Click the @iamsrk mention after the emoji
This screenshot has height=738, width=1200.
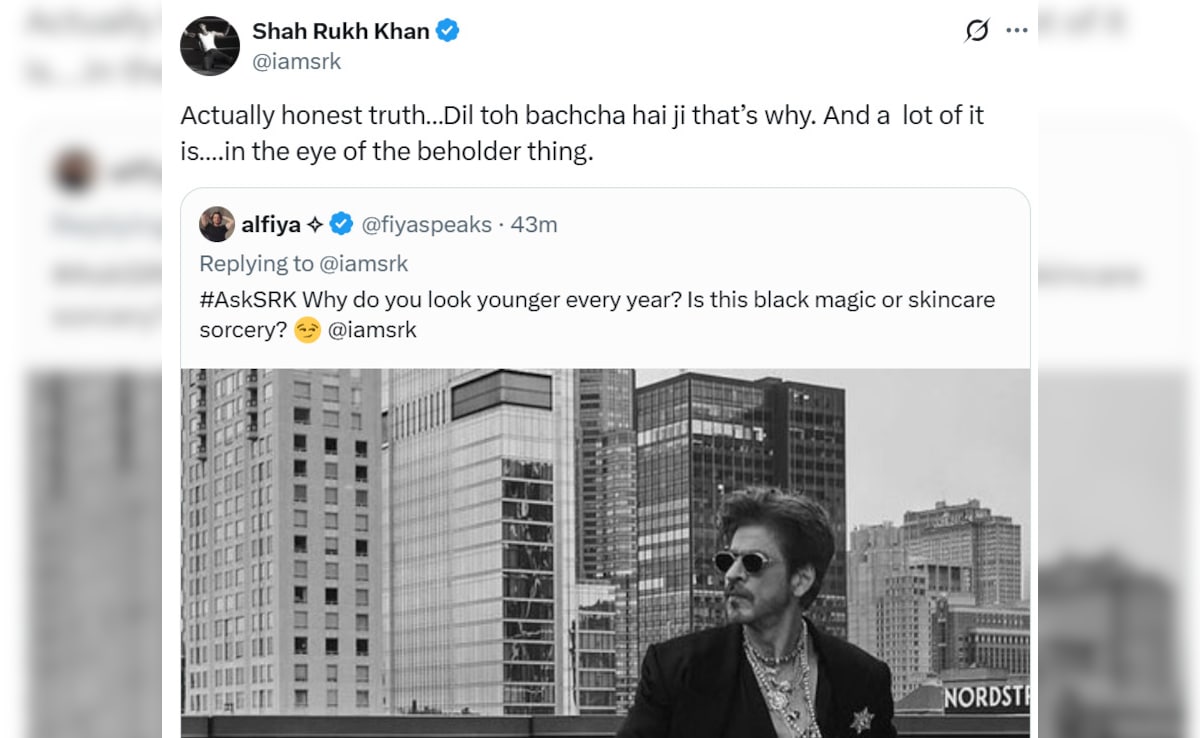pos(372,330)
